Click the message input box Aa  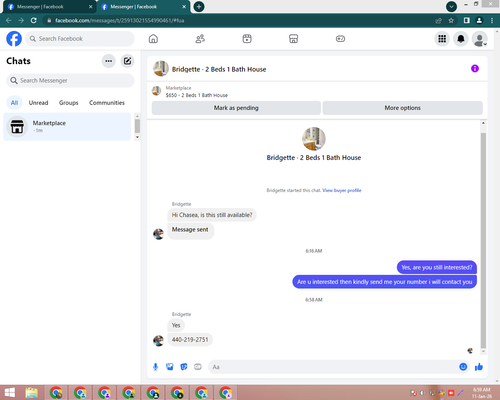click(333, 367)
